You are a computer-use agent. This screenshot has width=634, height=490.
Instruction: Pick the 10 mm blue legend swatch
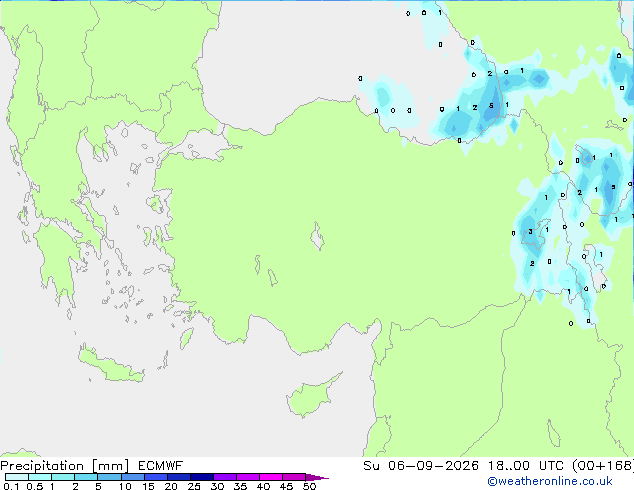(133, 477)
